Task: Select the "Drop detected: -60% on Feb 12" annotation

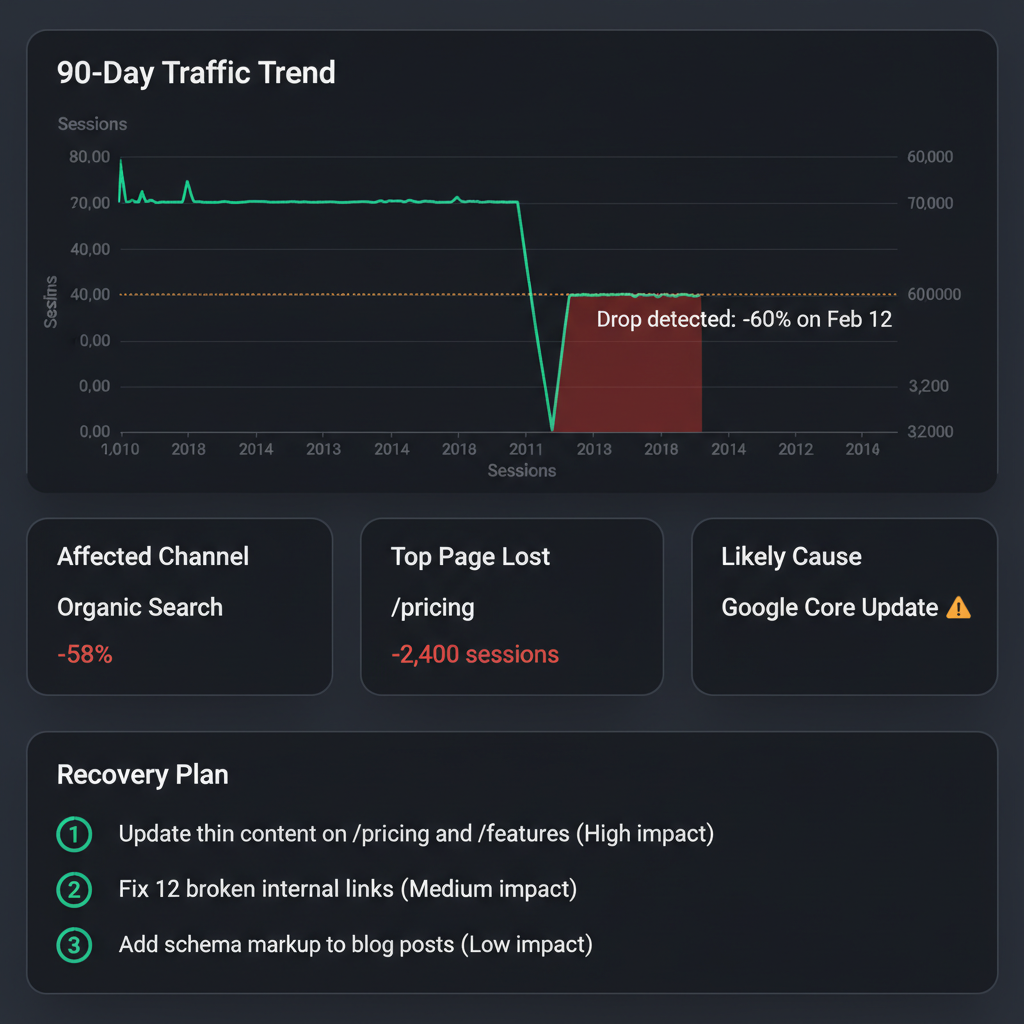Action: [x=743, y=320]
